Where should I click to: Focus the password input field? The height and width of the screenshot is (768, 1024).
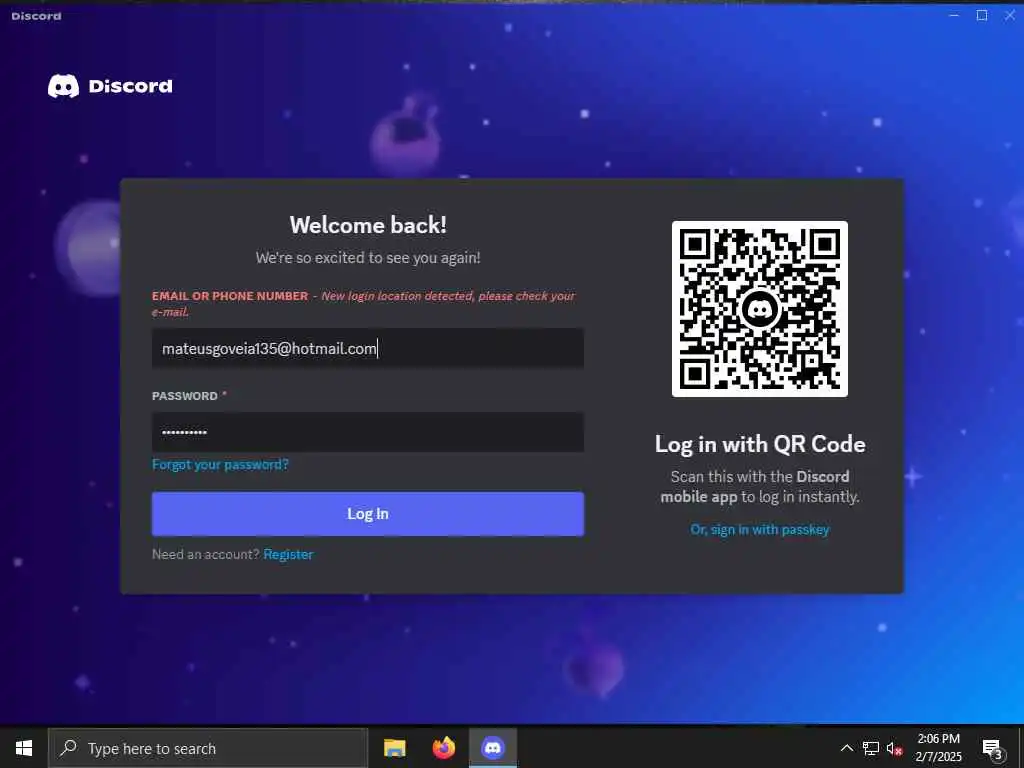pos(368,432)
